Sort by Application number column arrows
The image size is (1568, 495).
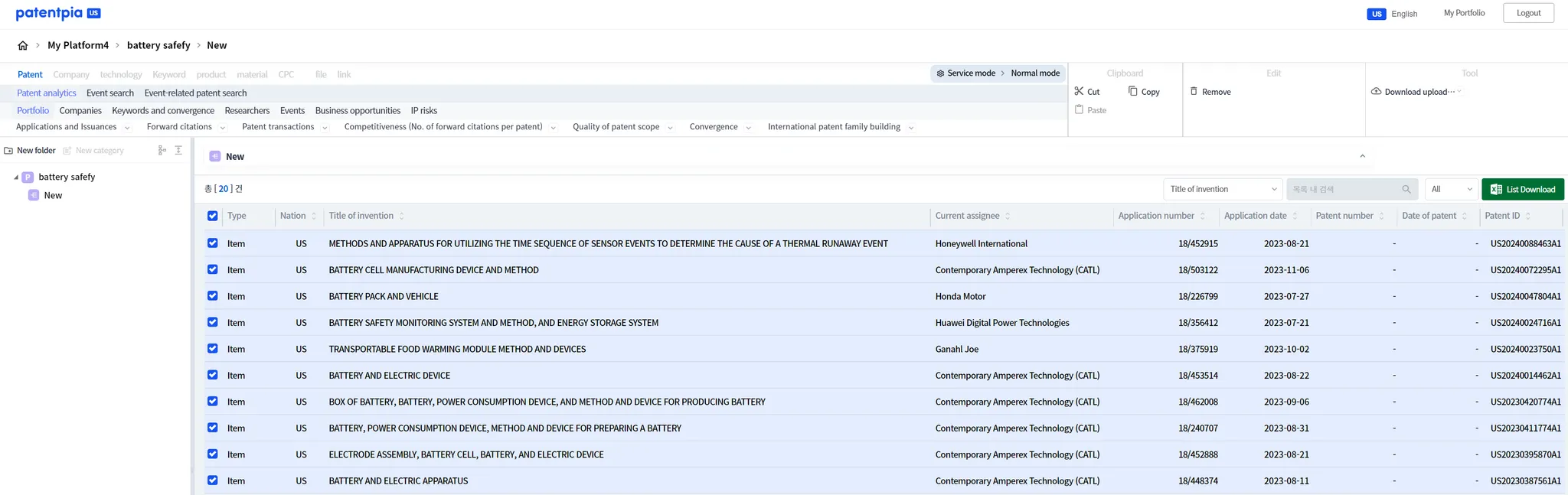[1202, 216]
